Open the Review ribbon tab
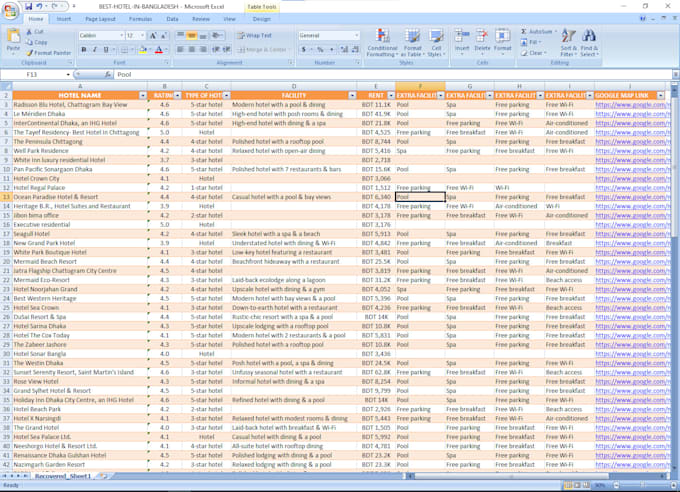 pyautogui.click(x=201, y=19)
